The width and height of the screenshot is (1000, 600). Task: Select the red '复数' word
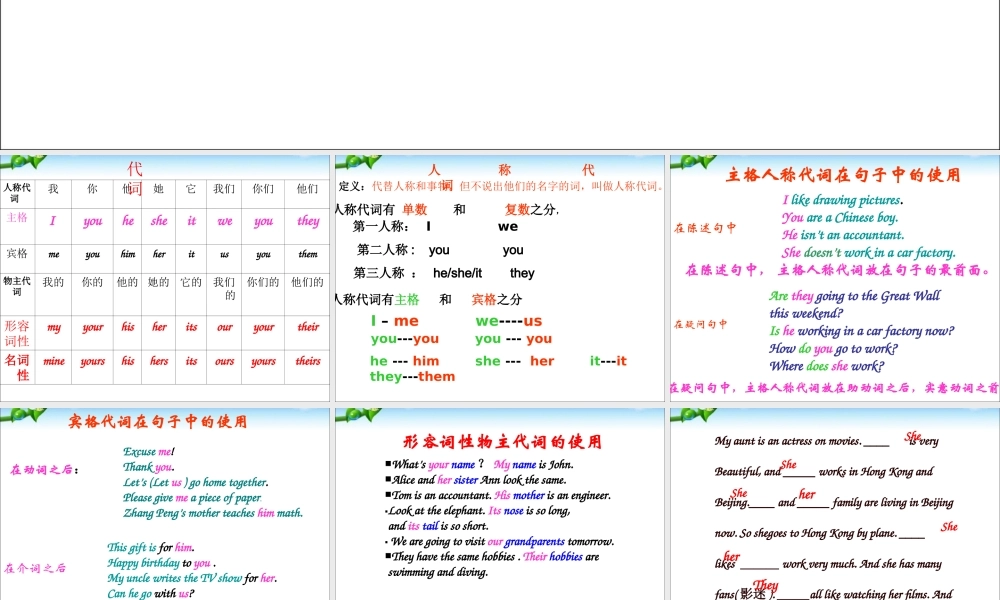point(517,209)
